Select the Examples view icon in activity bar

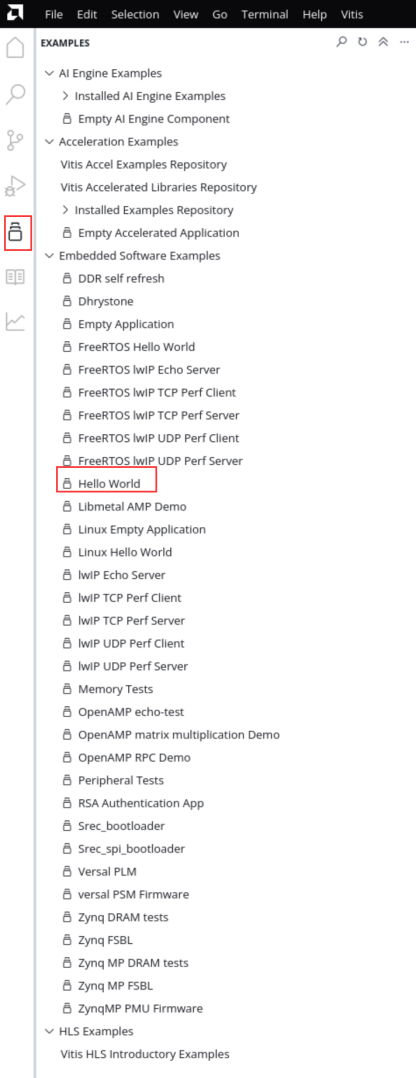pyautogui.click(x=17, y=232)
